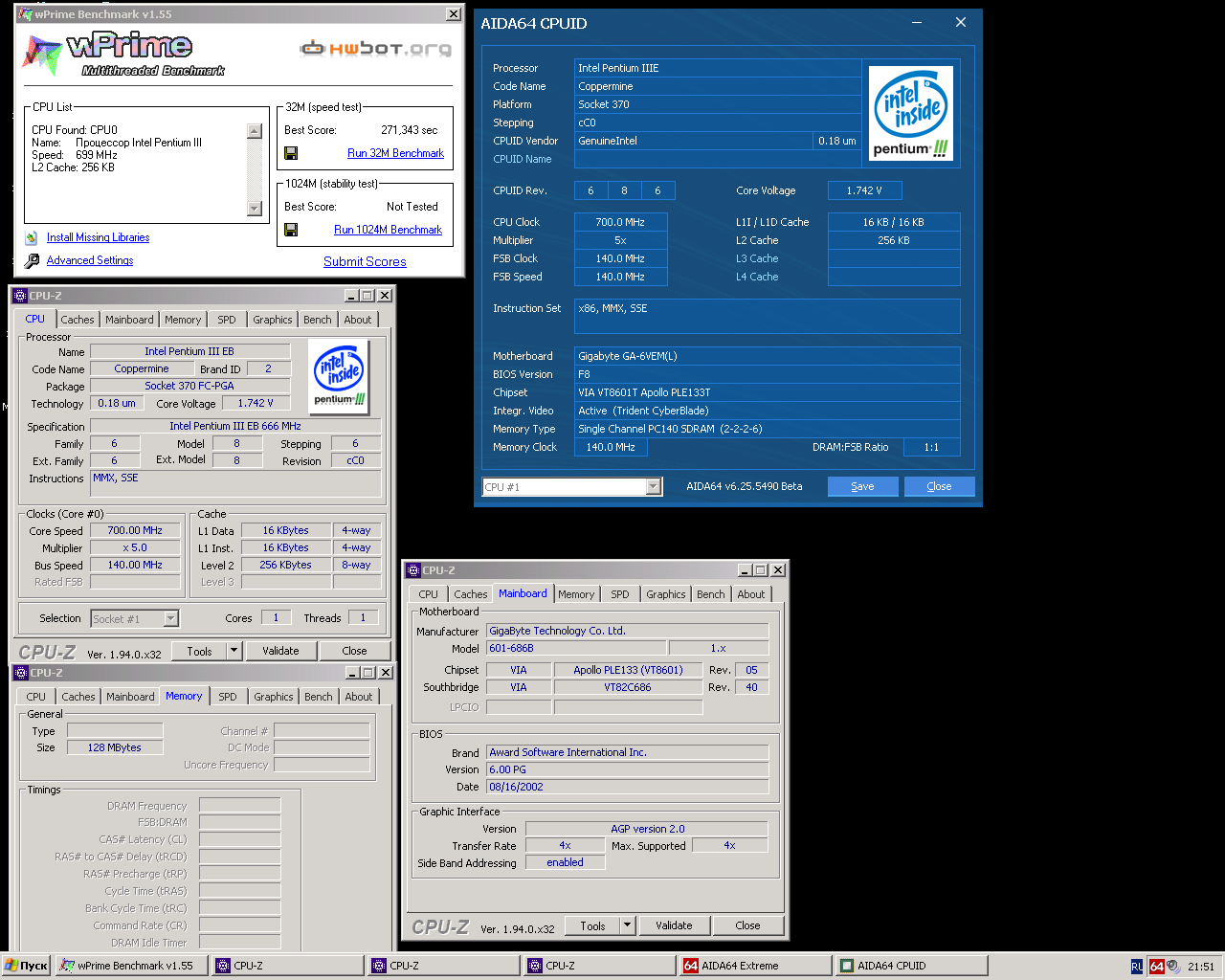Click Install Missing Libraries link
Viewport: 1225px width, 980px height.
(98, 237)
